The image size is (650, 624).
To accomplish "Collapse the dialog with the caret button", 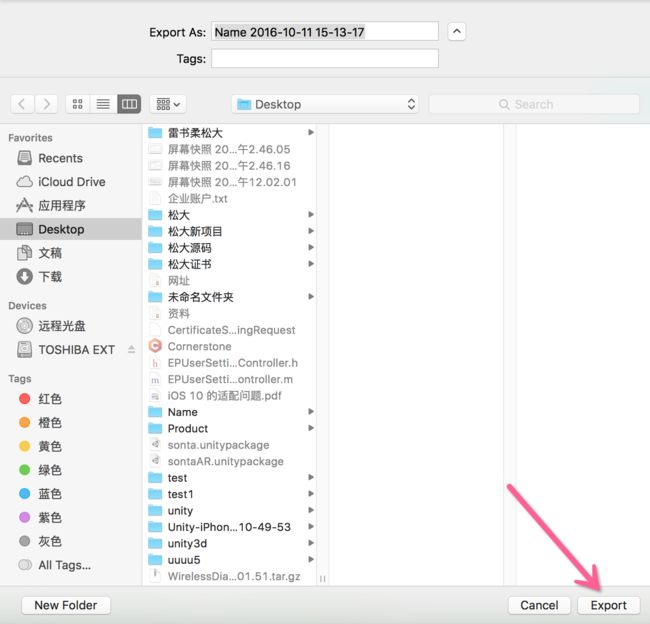I will [x=457, y=32].
